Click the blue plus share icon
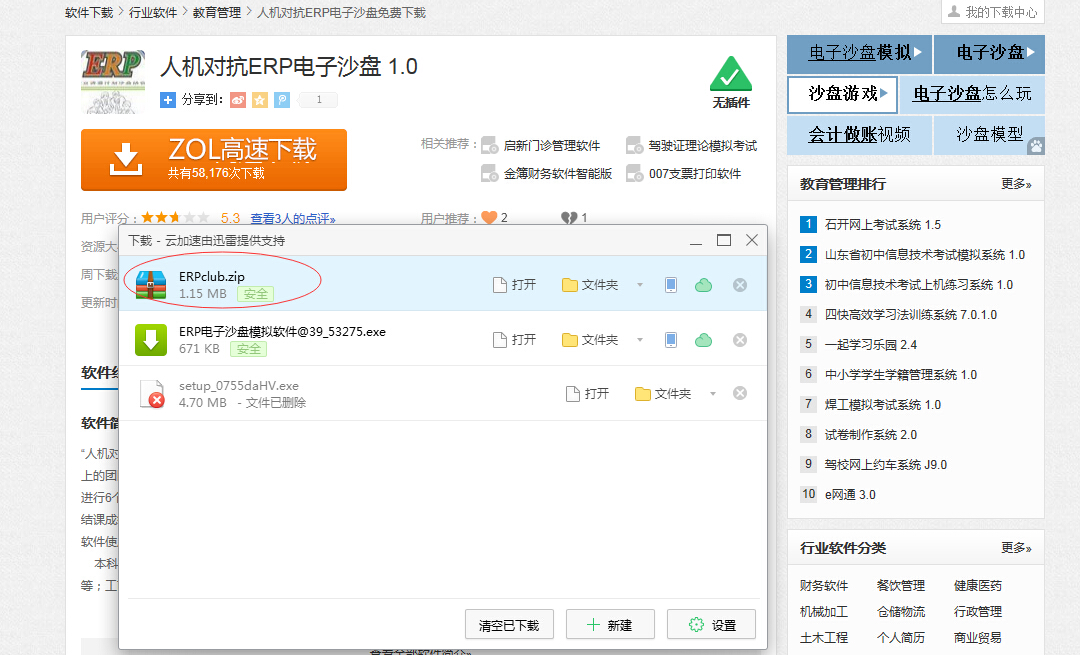Viewport: 1080px width, 655px height. coord(168,100)
